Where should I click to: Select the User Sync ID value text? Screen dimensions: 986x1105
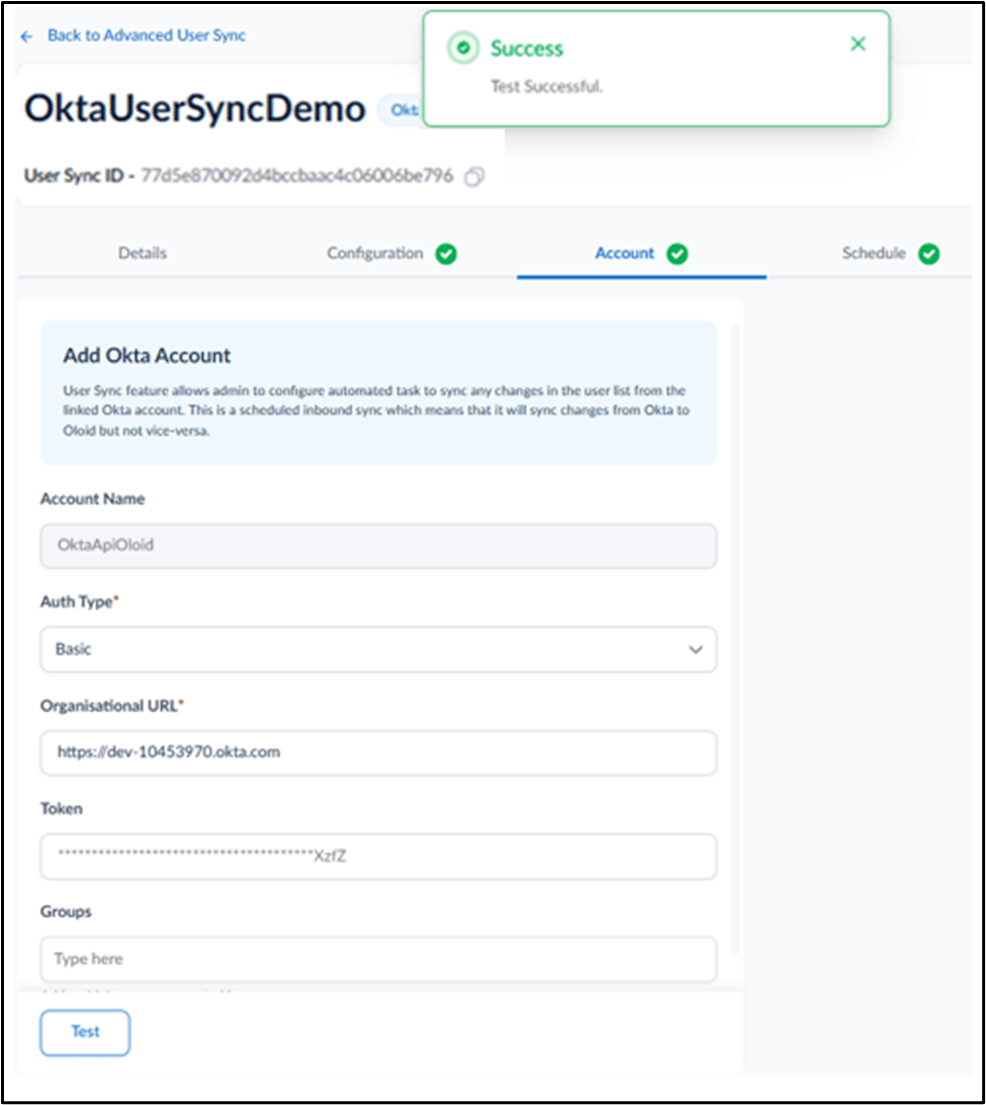pos(297,175)
